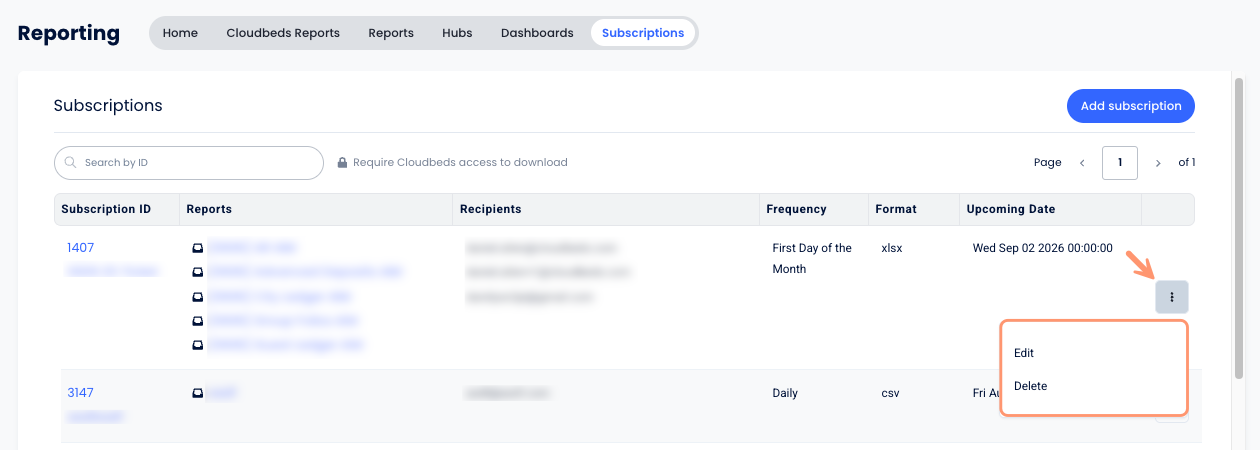Sort by the Upcoming Date column header
The height and width of the screenshot is (450, 1260).
1010,209
